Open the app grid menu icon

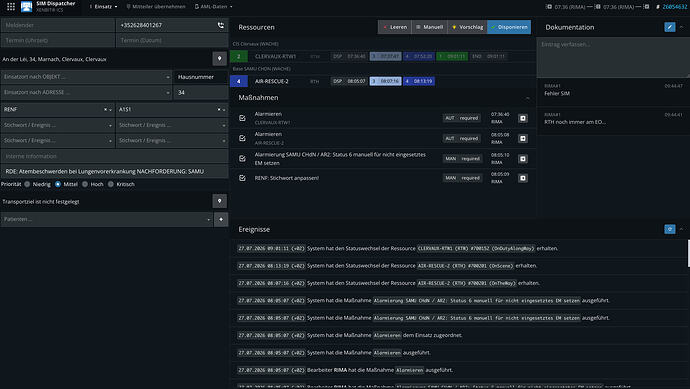coord(11,7)
